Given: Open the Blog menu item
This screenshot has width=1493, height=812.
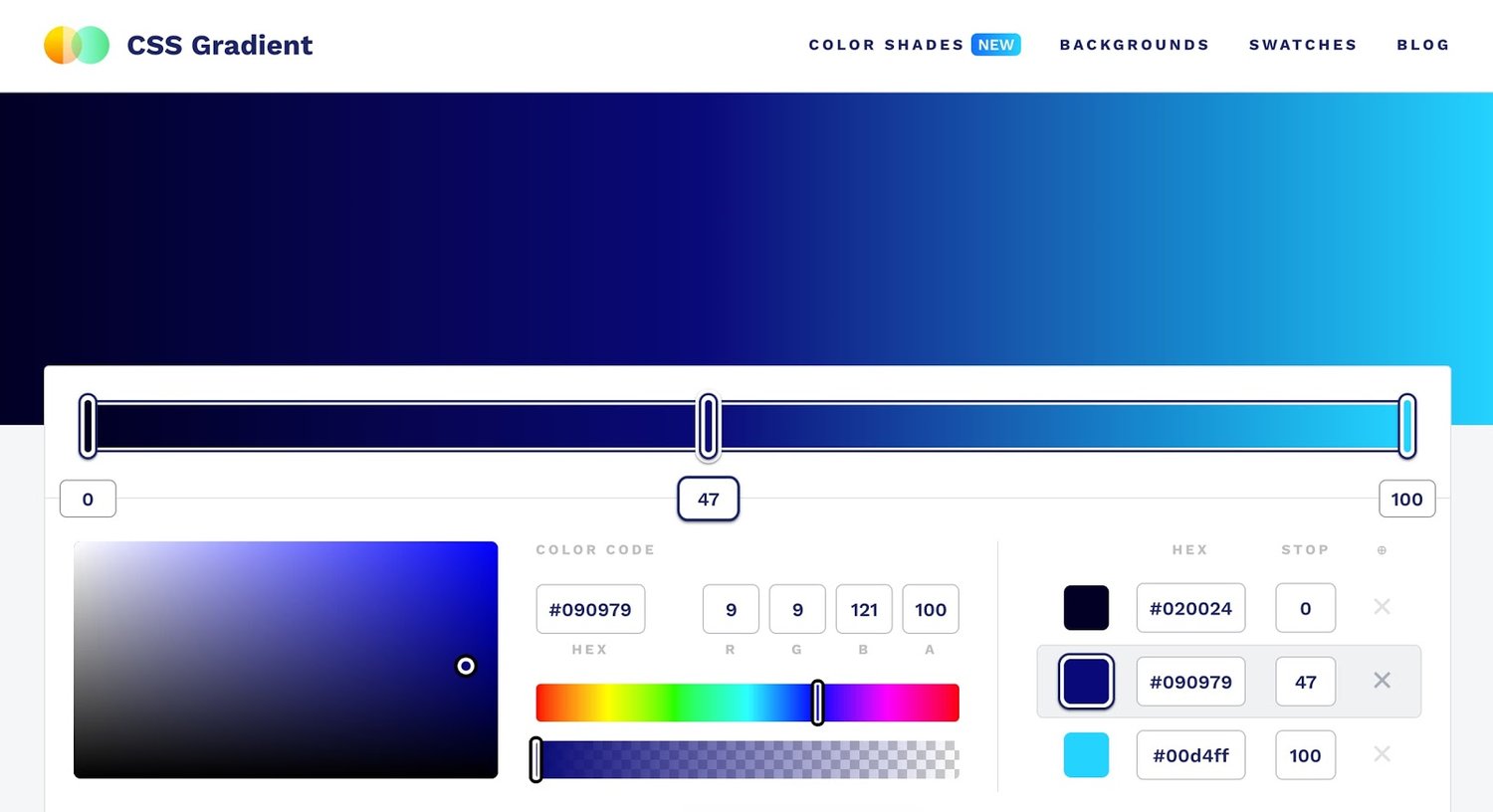Looking at the screenshot, I should [1423, 45].
